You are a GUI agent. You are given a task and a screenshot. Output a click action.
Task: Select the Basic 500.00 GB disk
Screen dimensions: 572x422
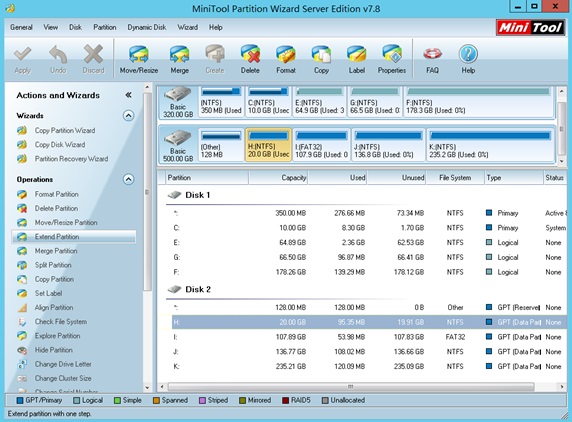pos(178,145)
